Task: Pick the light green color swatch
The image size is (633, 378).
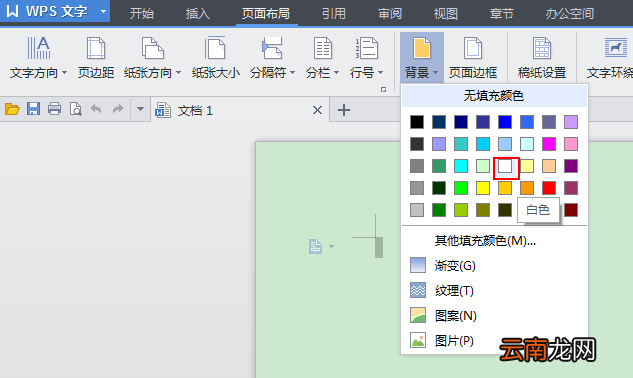Action: [x=483, y=166]
